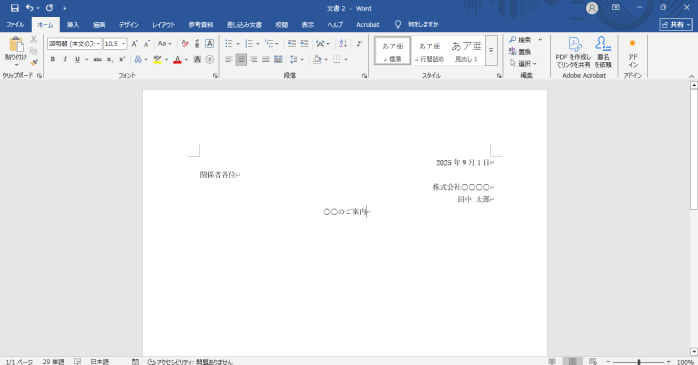Open the Mailings (差し込み文書) tab
Screen dimensions: 698x365
(x=244, y=24)
